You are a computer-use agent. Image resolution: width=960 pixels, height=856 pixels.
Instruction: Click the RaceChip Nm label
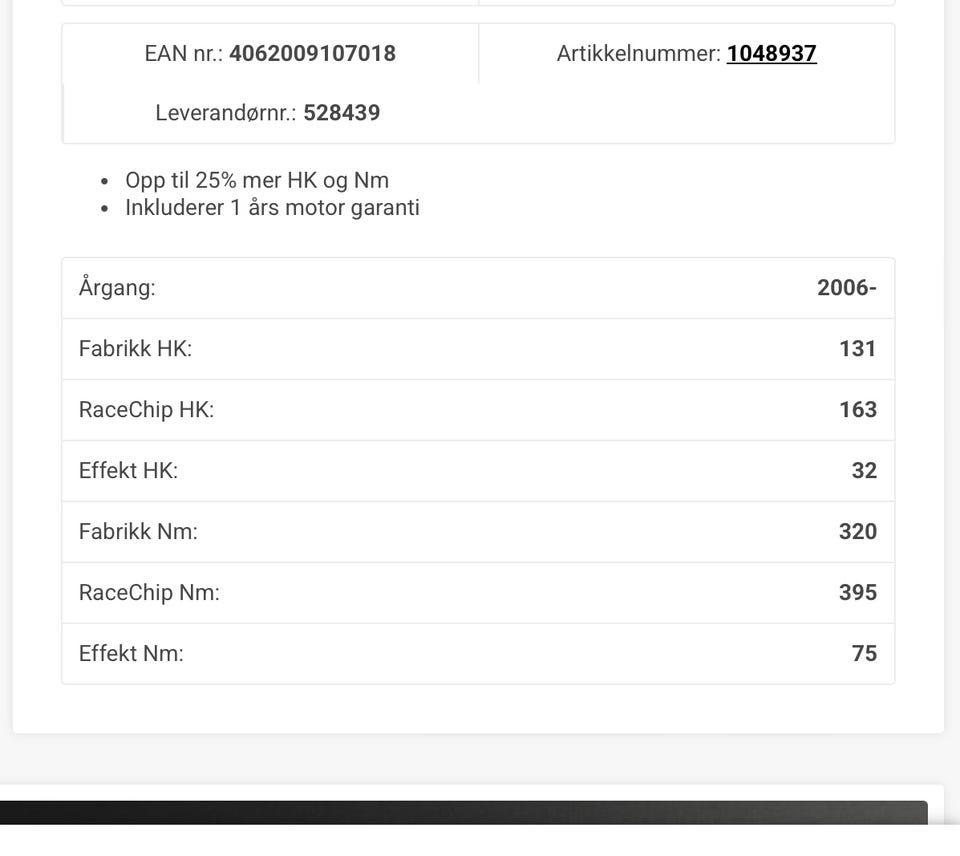(149, 593)
